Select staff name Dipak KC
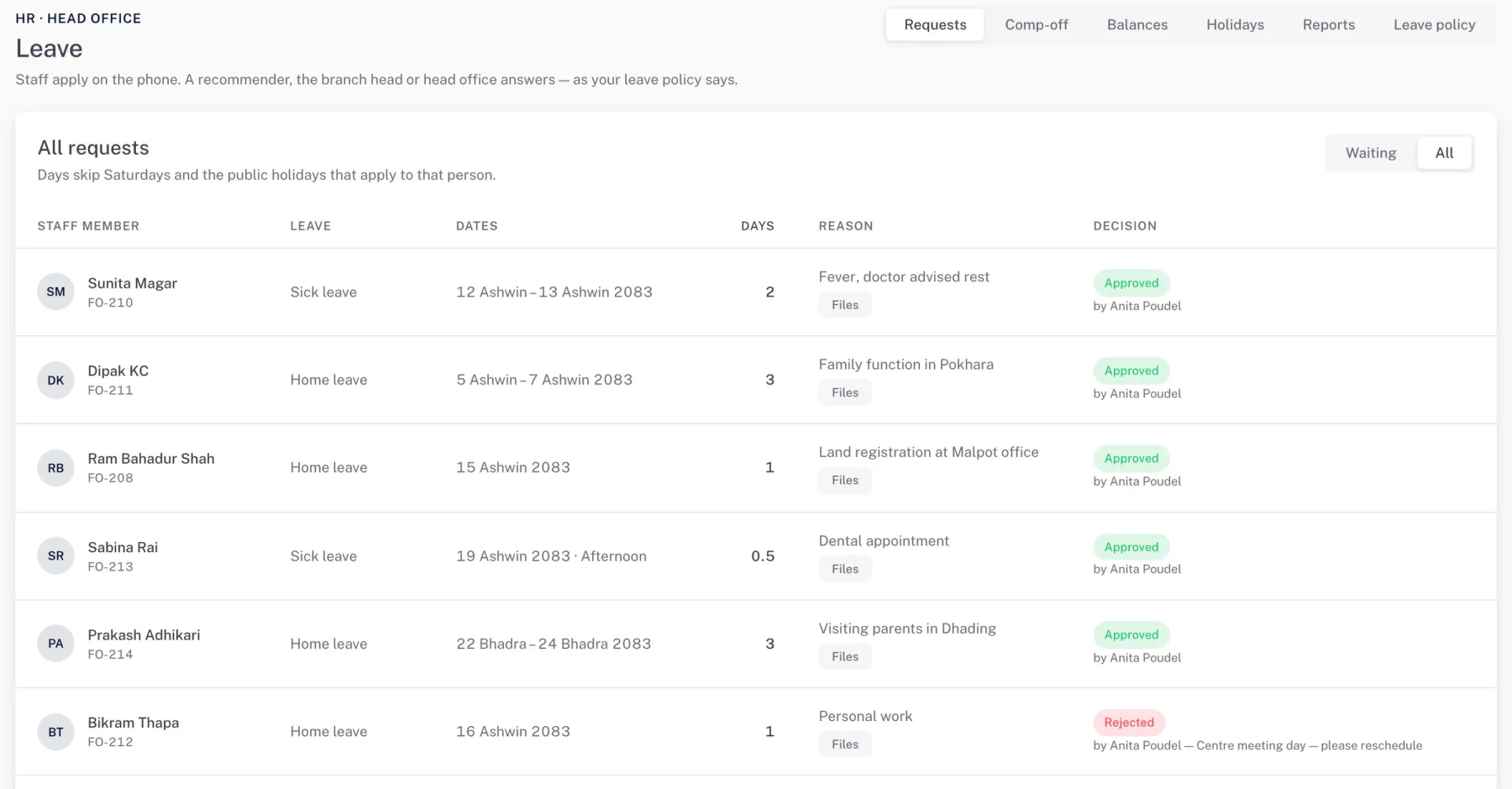Screen dimensions: 1512x789 (x=118, y=371)
